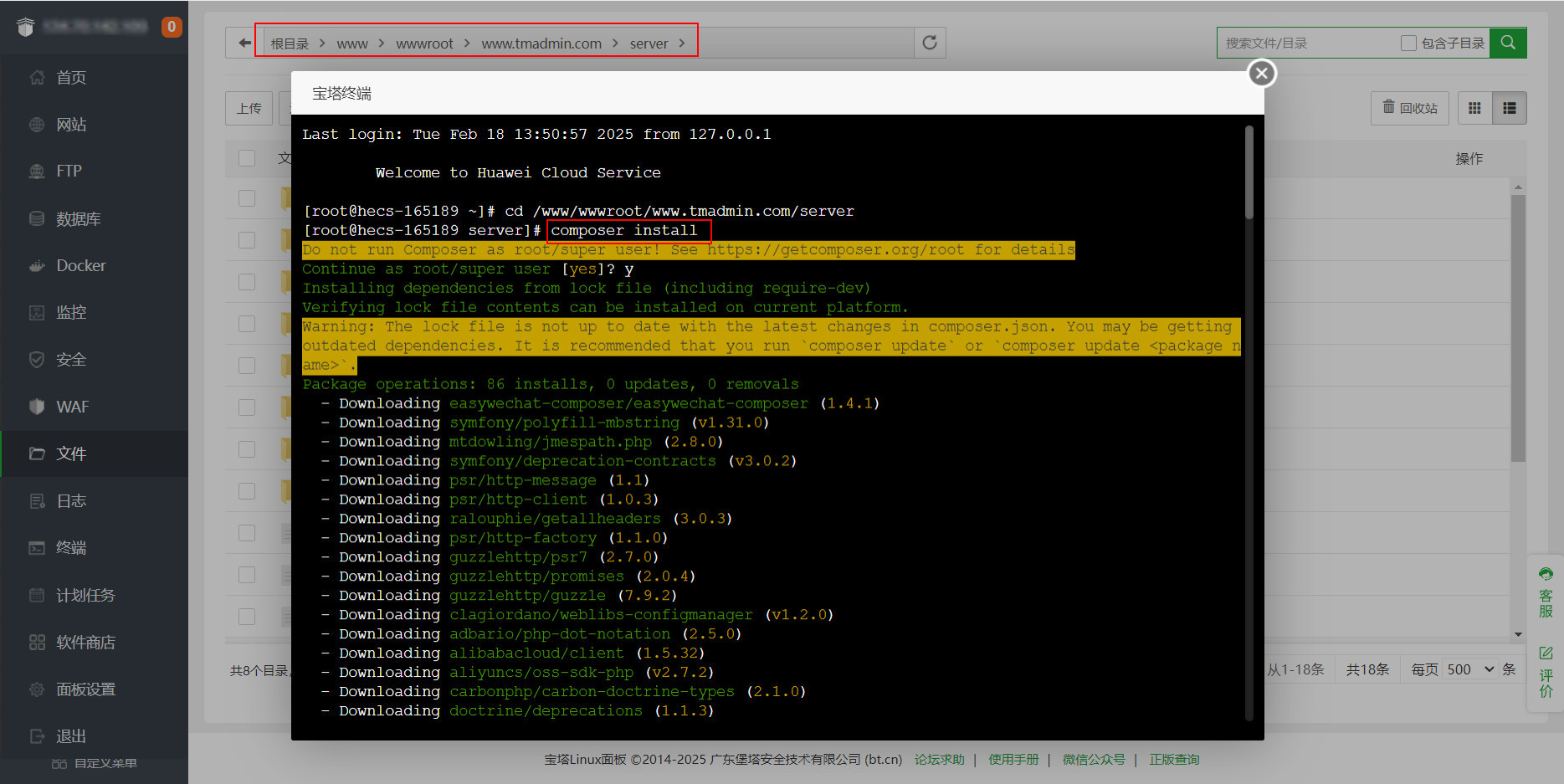Check the first file row checkbox
This screenshot has height=784, width=1564.
(247, 198)
